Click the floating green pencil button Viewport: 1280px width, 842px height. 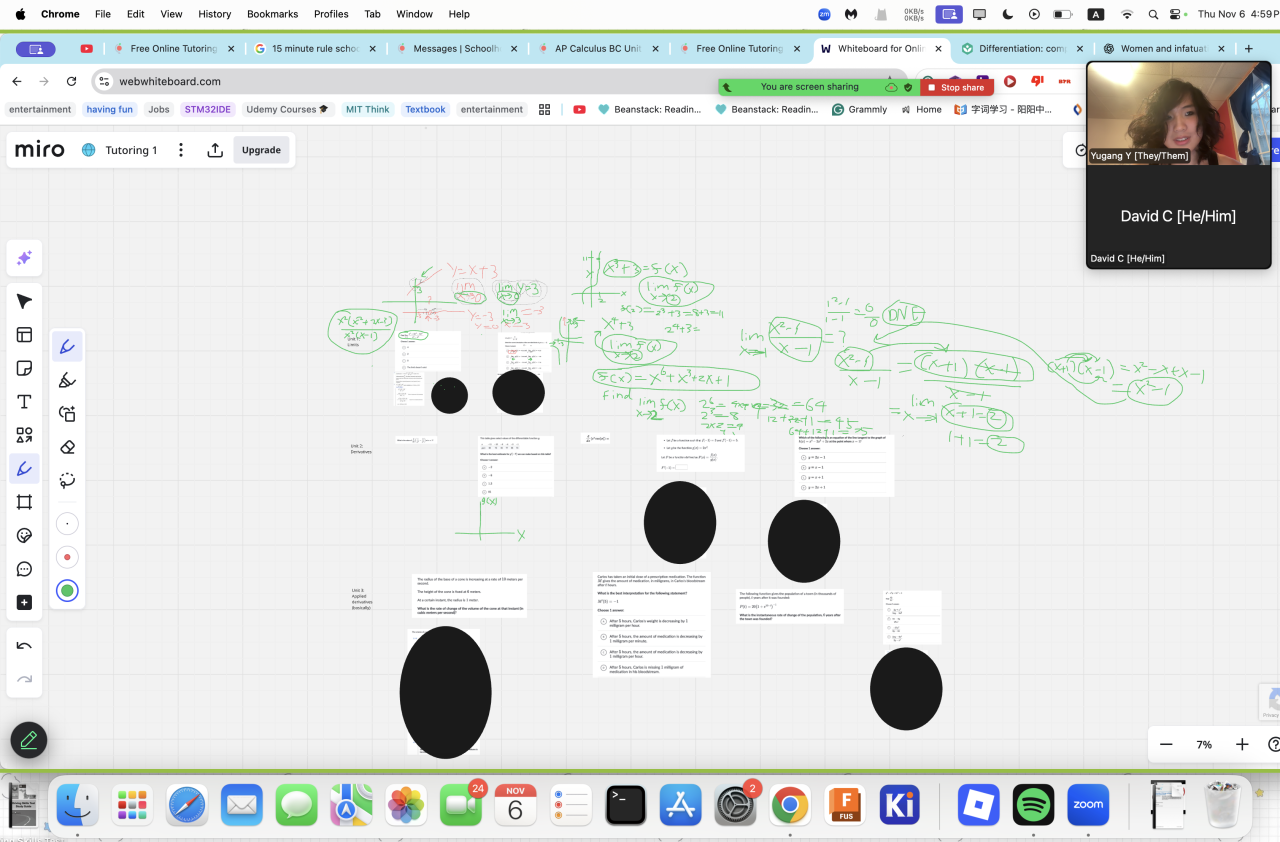(x=29, y=740)
